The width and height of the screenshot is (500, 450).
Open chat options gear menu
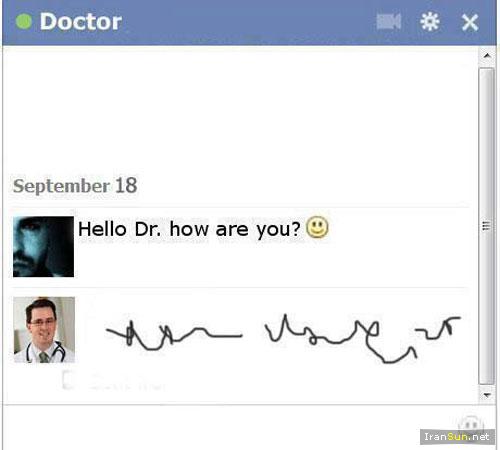(430, 22)
